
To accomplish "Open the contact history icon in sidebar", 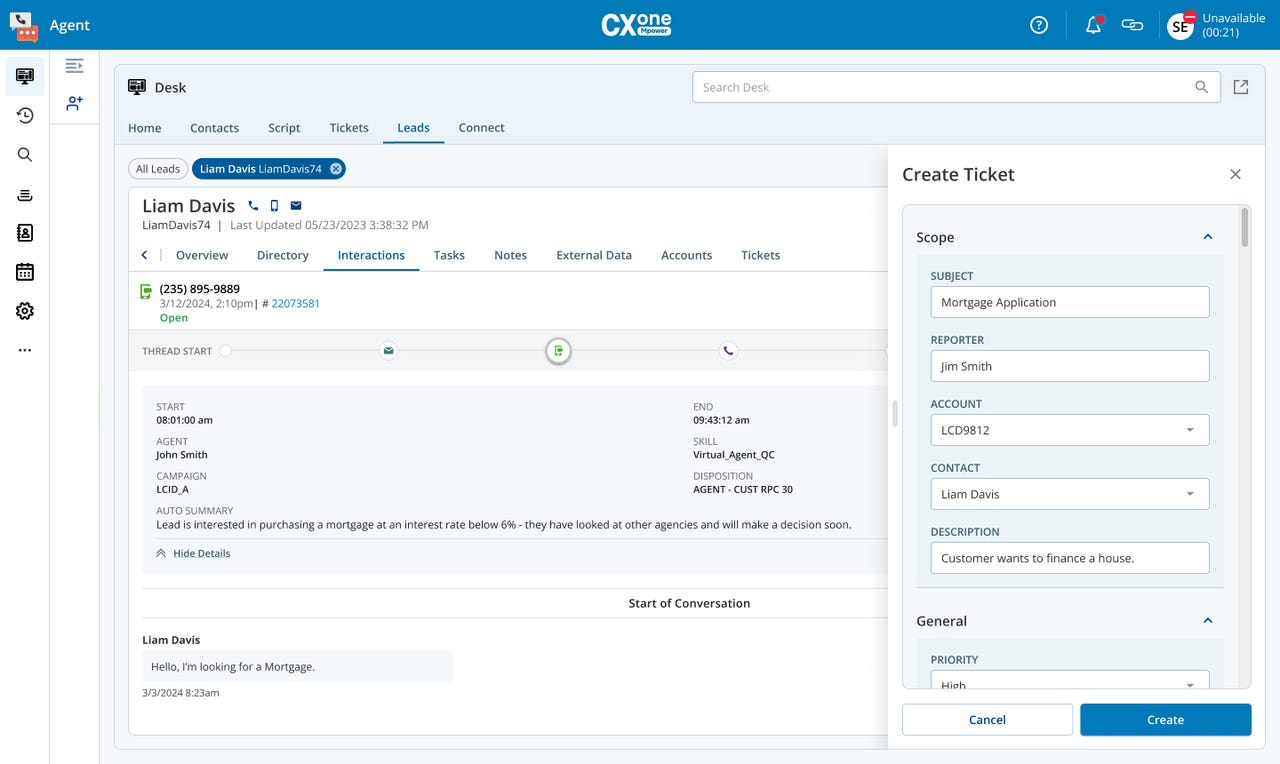I will [x=25, y=116].
